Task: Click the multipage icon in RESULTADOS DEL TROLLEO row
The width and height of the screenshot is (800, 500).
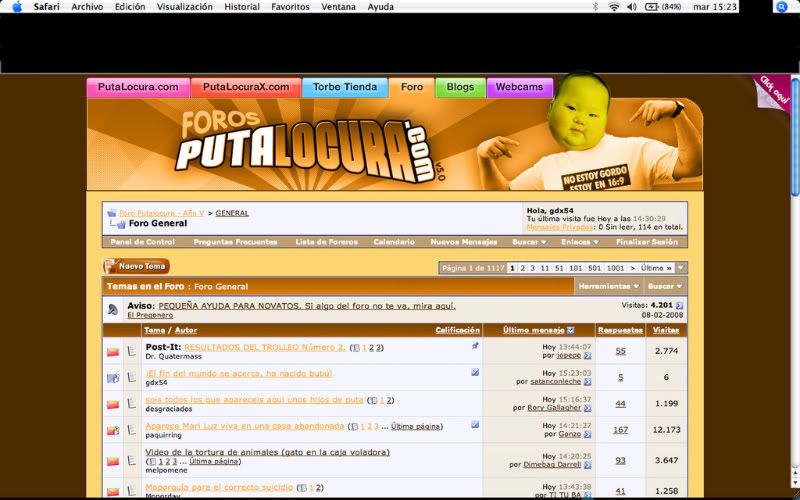Action: point(356,348)
